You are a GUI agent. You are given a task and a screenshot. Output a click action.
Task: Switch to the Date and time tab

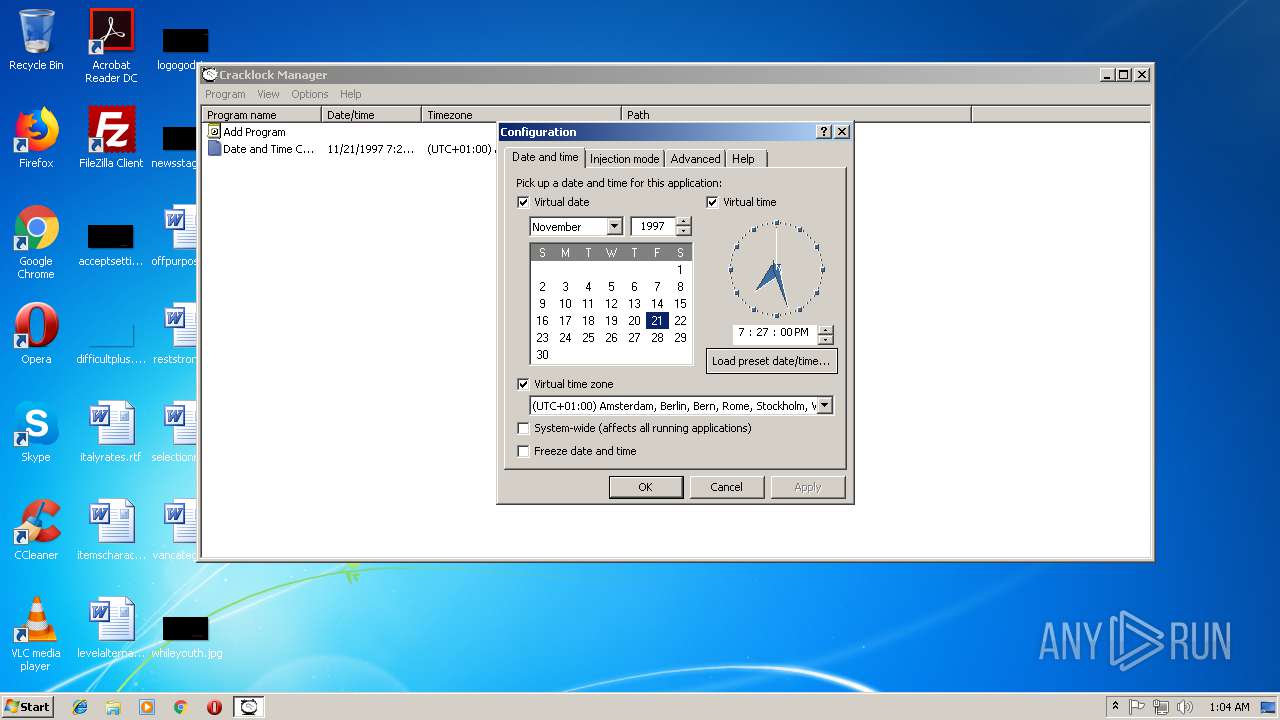click(x=545, y=158)
